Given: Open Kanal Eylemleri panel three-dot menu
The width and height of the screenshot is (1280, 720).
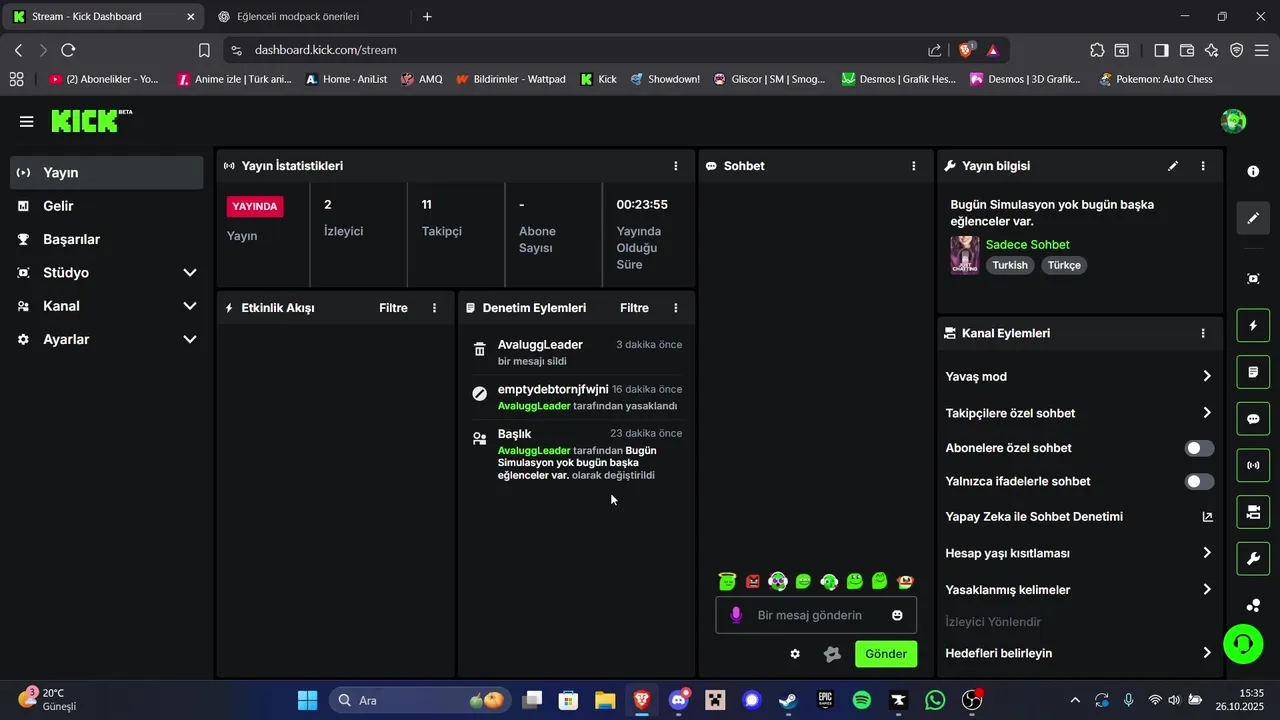Looking at the screenshot, I should [1203, 333].
